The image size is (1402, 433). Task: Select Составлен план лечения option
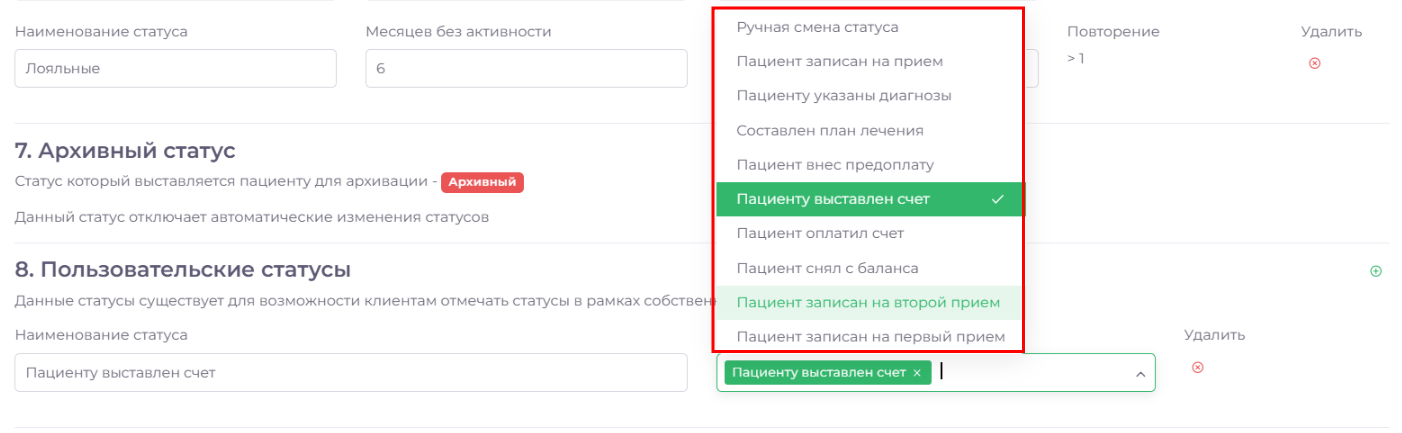(x=869, y=130)
